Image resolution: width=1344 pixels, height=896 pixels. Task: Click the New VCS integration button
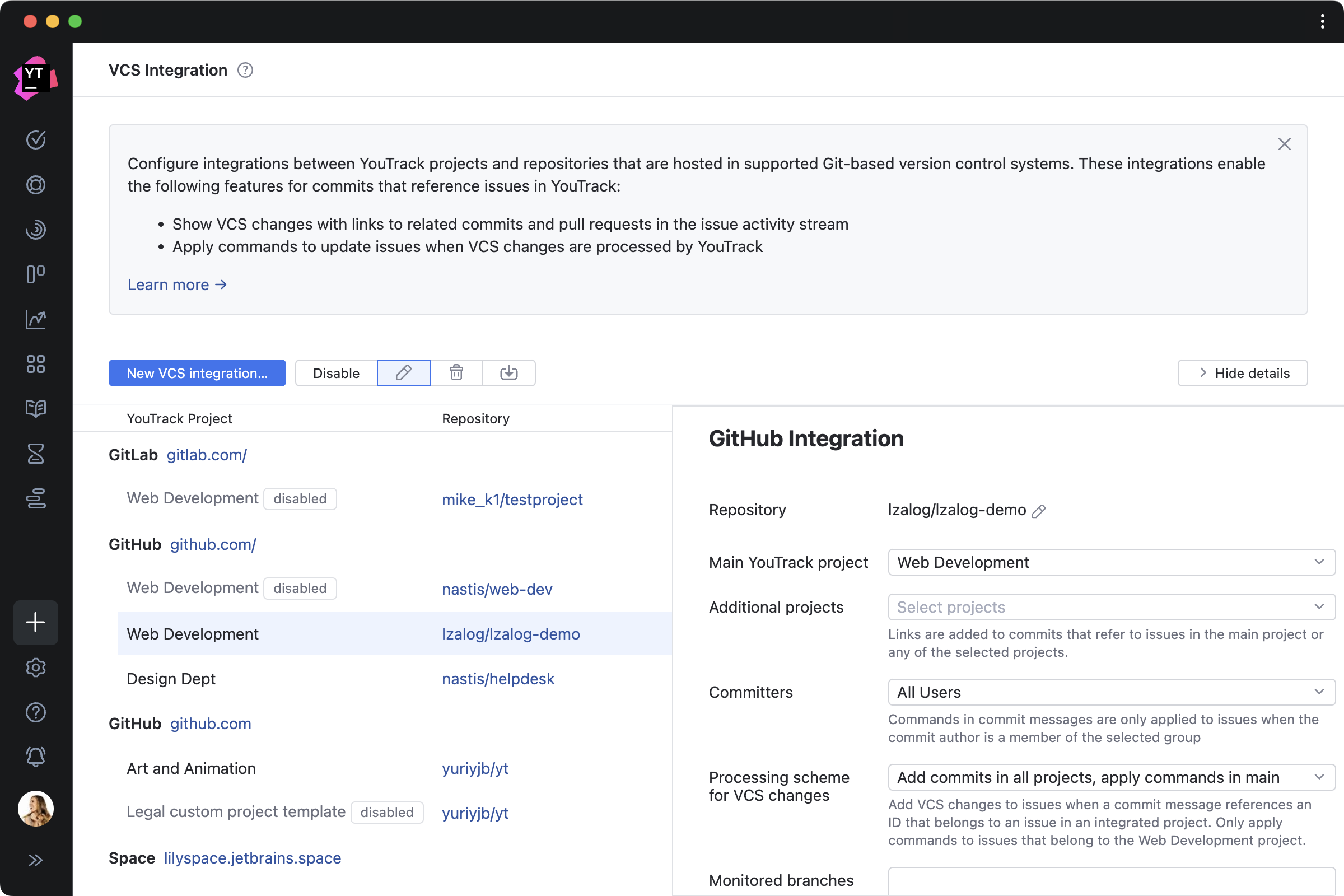[197, 372]
